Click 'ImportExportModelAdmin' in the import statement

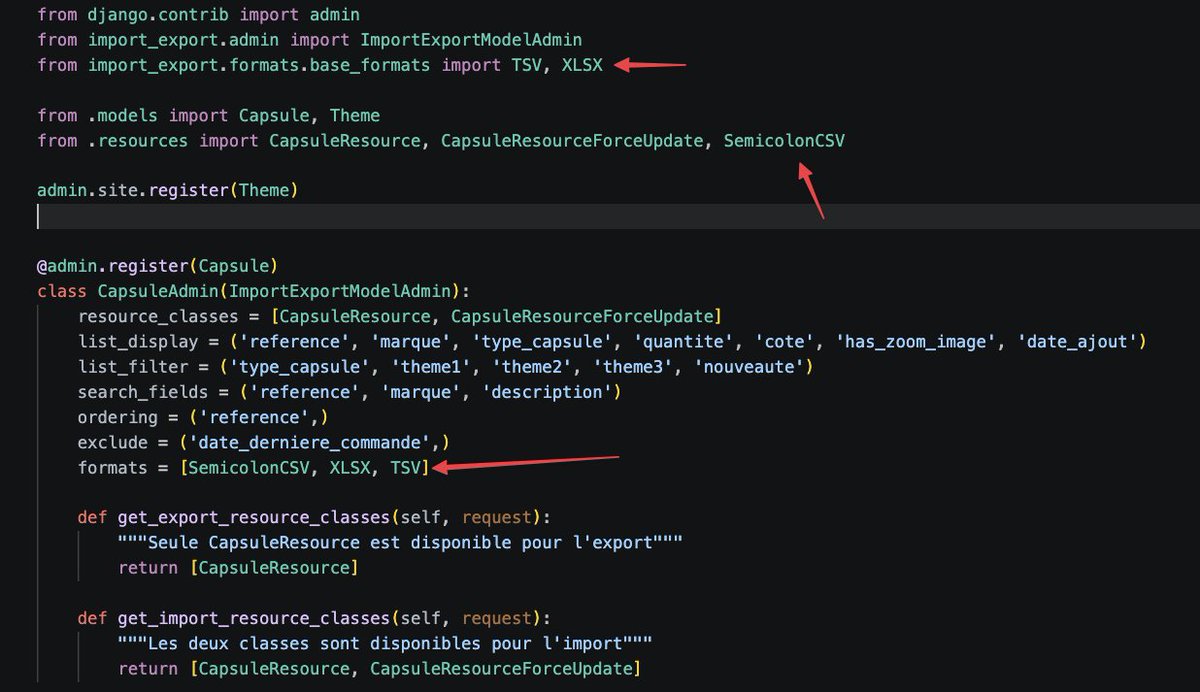(x=470, y=40)
